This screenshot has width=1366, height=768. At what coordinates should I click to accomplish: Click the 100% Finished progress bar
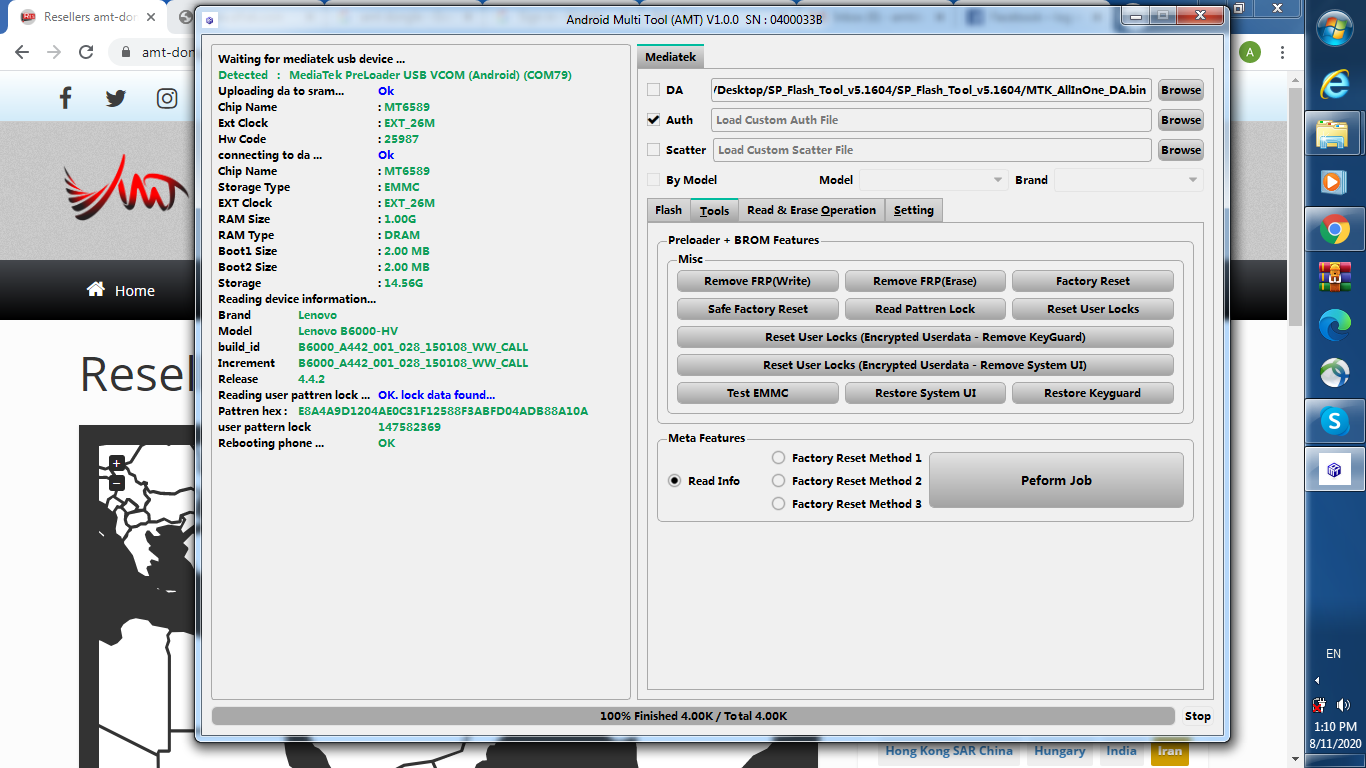(x=693, y=716)
